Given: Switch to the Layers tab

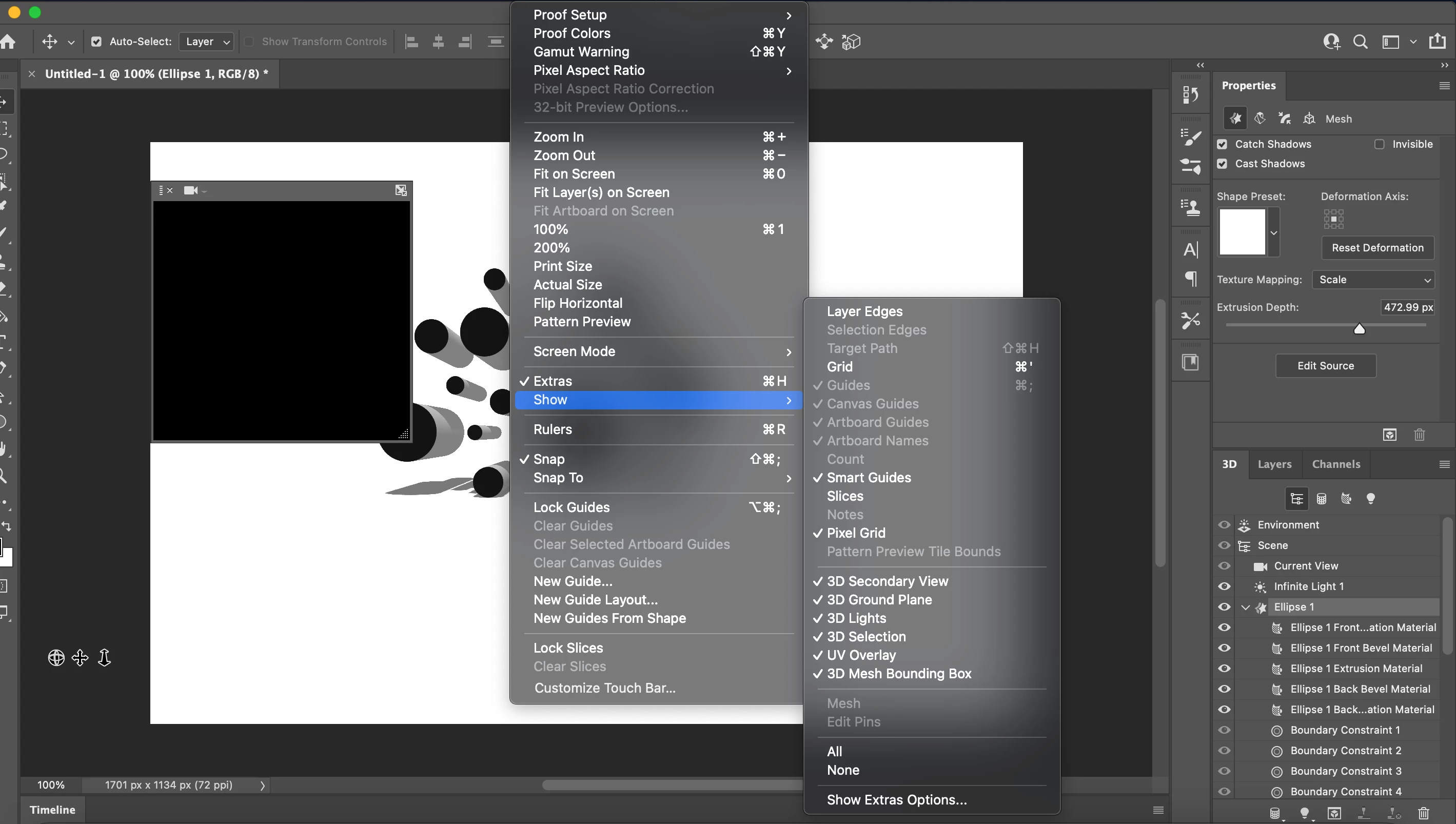Looking at the screenshot, I should (1274, 464).
